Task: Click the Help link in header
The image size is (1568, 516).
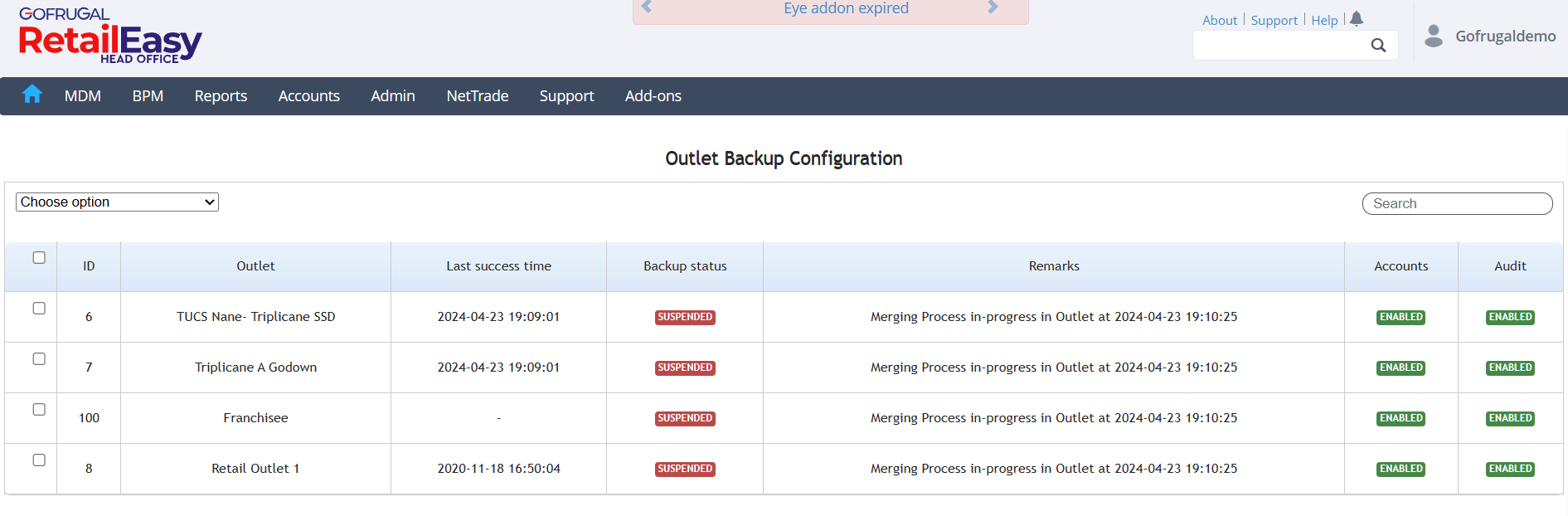Action: click(1324, 21)
